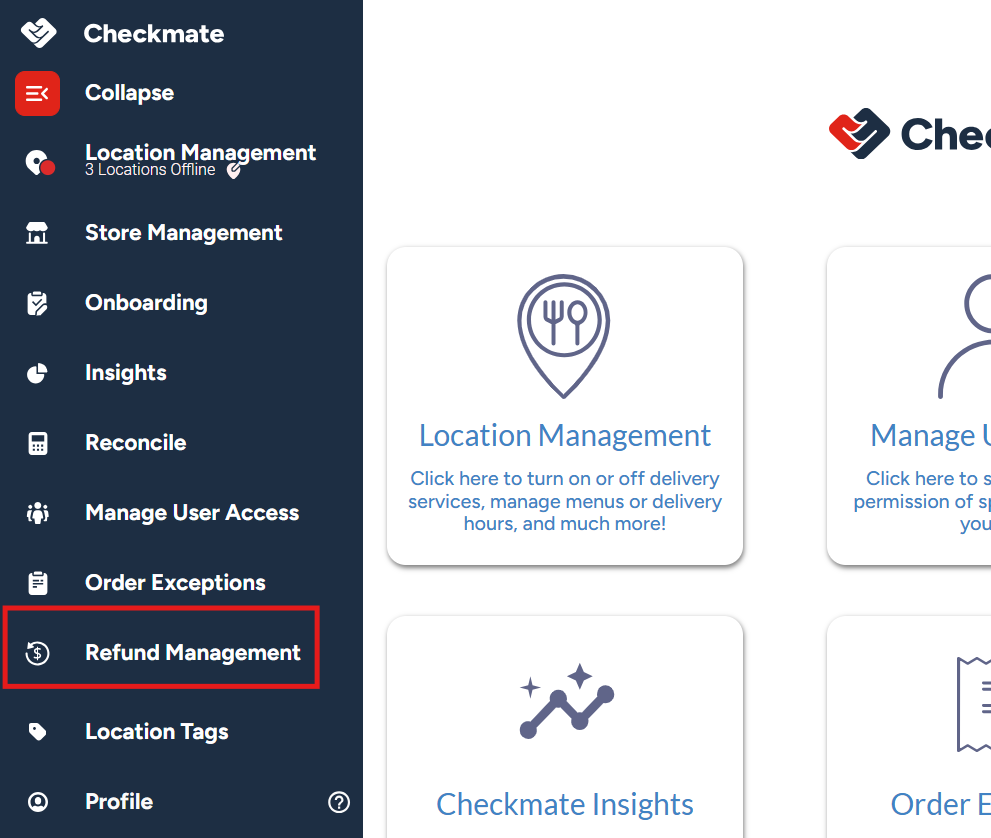The width and height of the screenshot is (991, 838).
Task: Click the receipt icon on Order card
Action: [974, 704]
